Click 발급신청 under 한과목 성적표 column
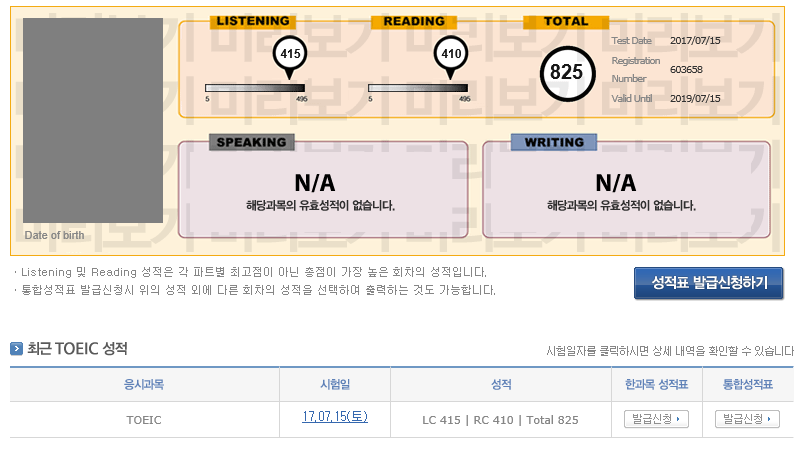This screenshot has width=801, height=457. click(656, 419)
